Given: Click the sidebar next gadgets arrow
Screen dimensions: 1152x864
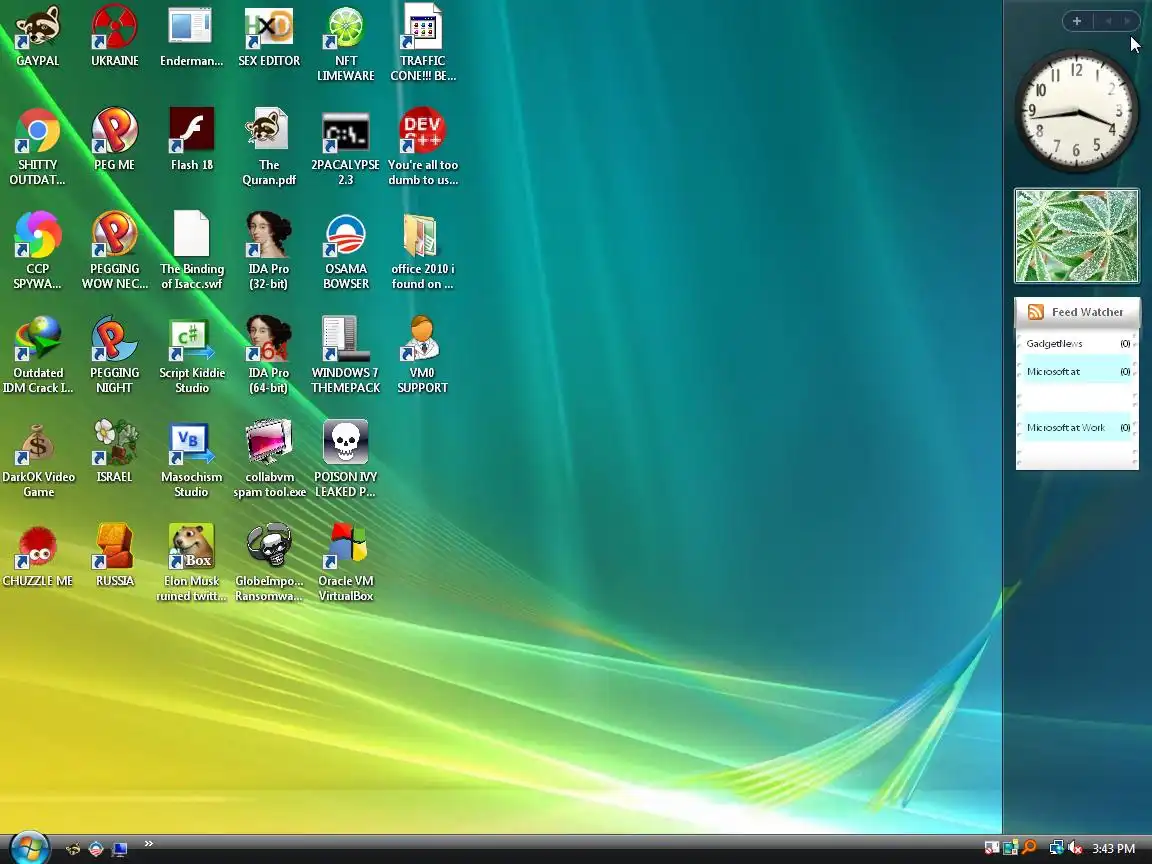Looking at the screenshot, I should point(1126,21).
